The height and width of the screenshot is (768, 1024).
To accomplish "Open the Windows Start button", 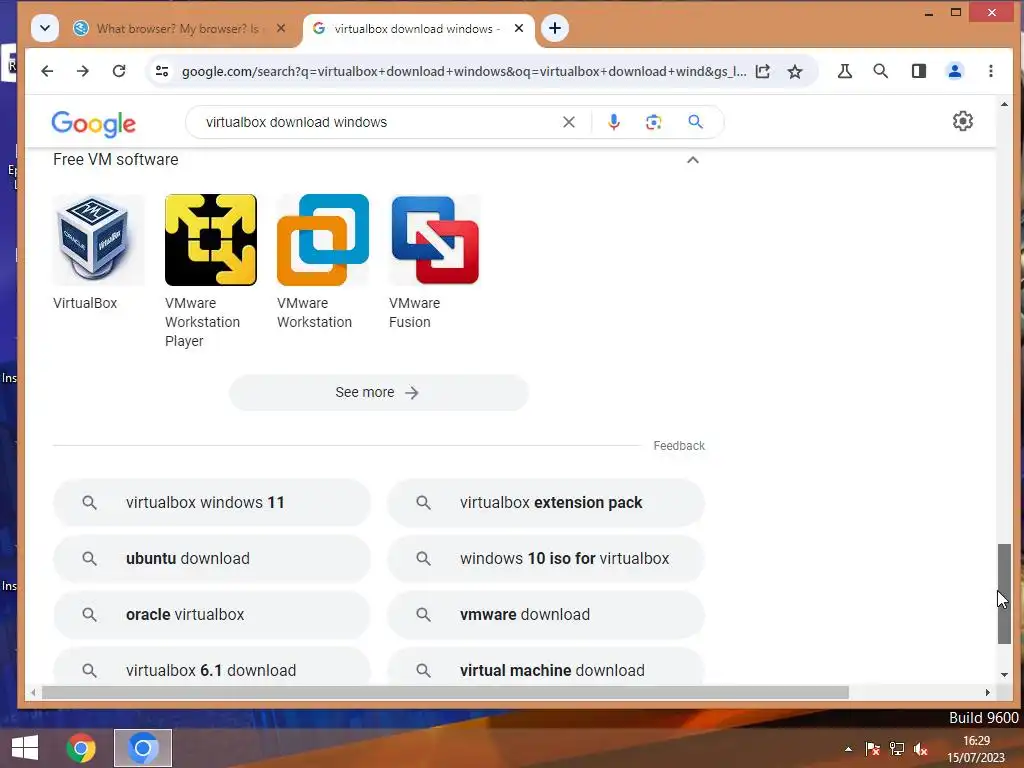I will (25, 748).
